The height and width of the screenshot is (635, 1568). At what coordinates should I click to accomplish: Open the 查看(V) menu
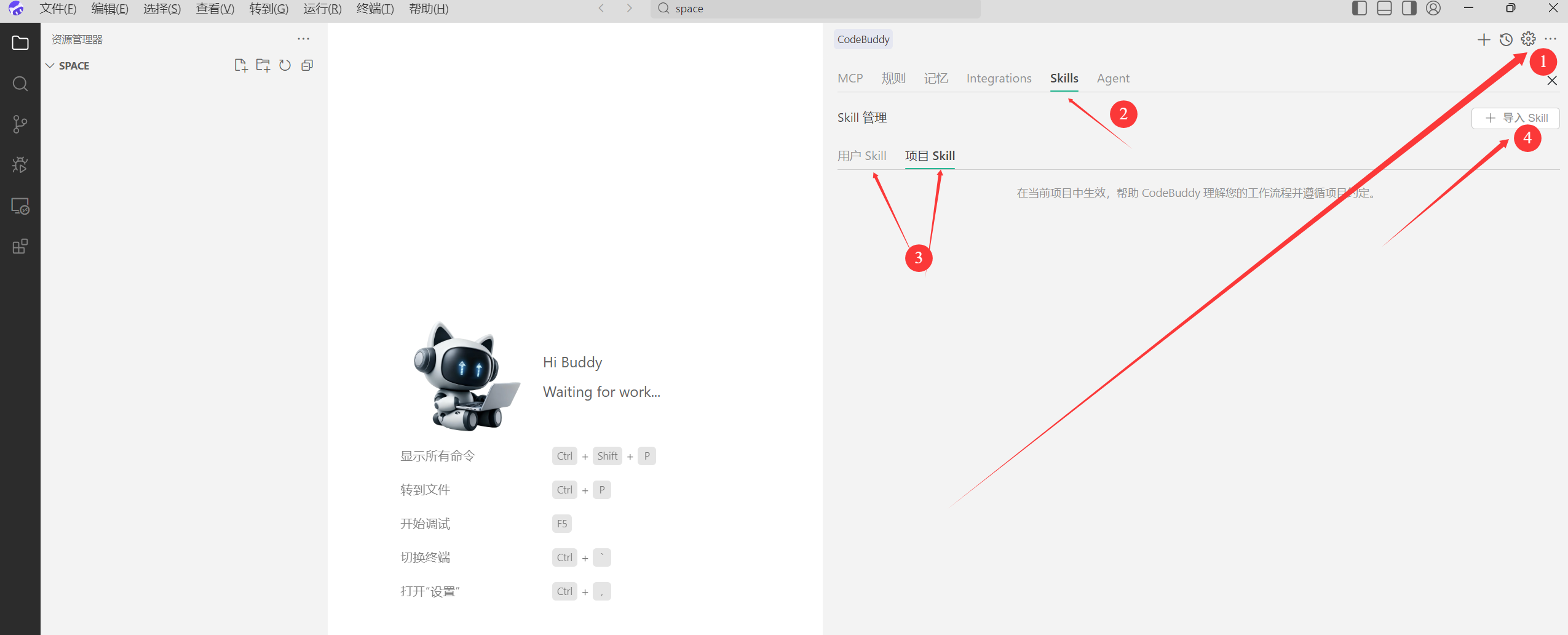215,9
